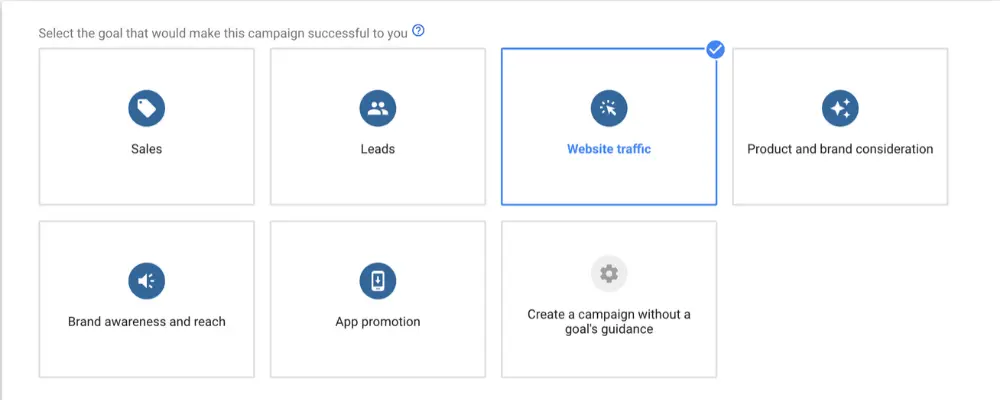
Task: Click the Leads people icon
Action: pos(378,108)
